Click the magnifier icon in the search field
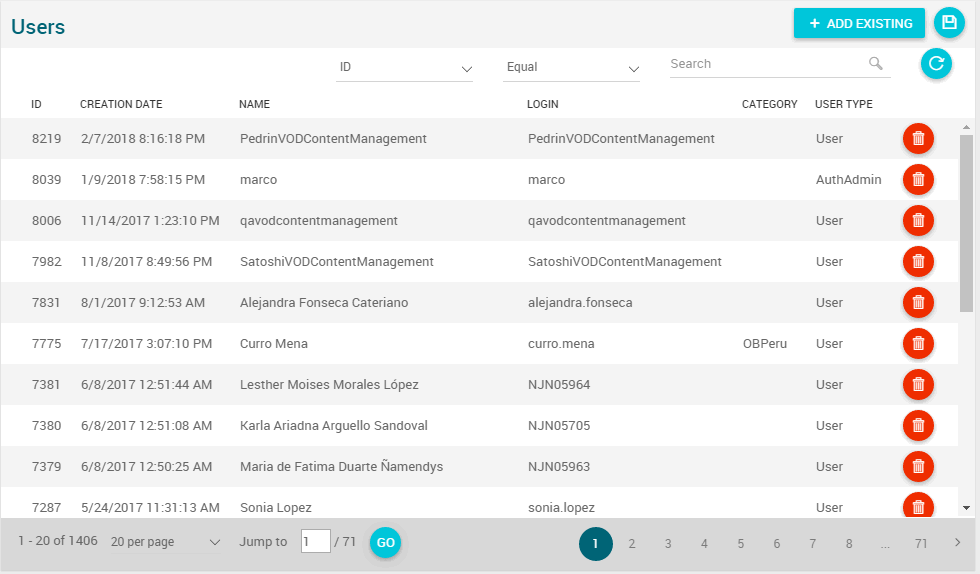Image resolution: width=980 pixels, height=574 pixels. tap(876, 64)
